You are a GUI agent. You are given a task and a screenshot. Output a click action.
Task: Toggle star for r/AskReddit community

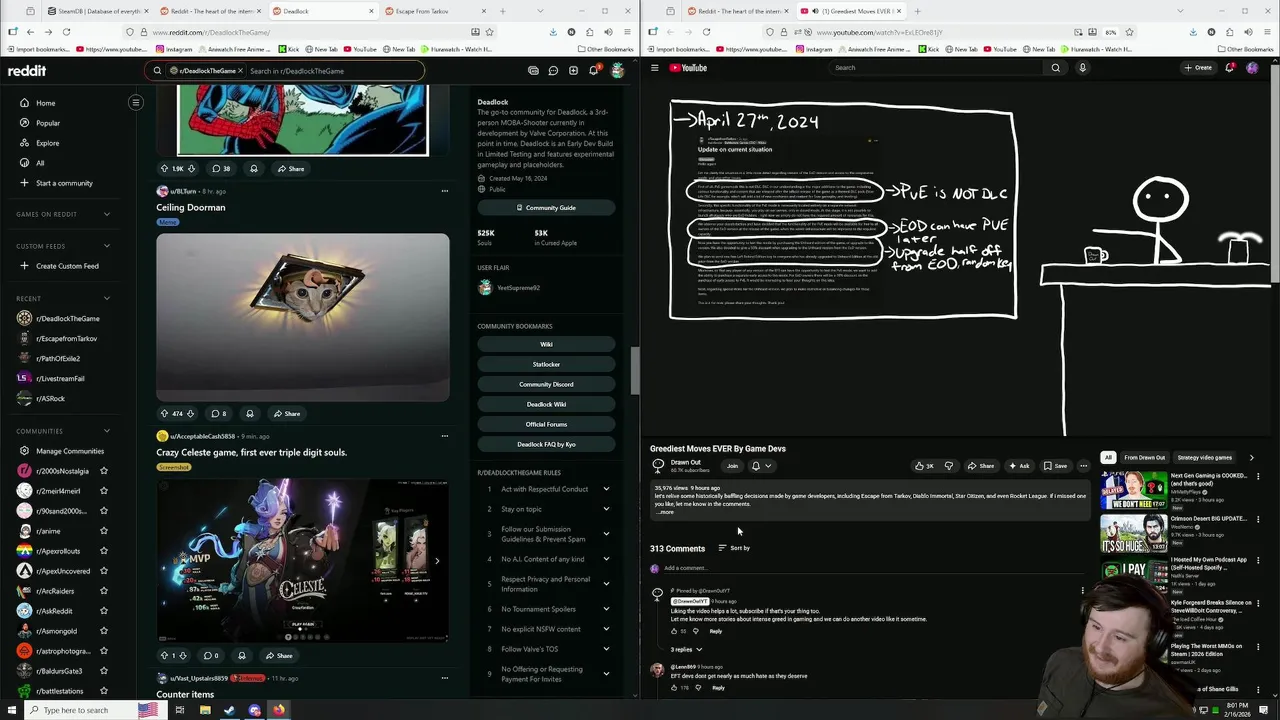[x=103, y=611]
